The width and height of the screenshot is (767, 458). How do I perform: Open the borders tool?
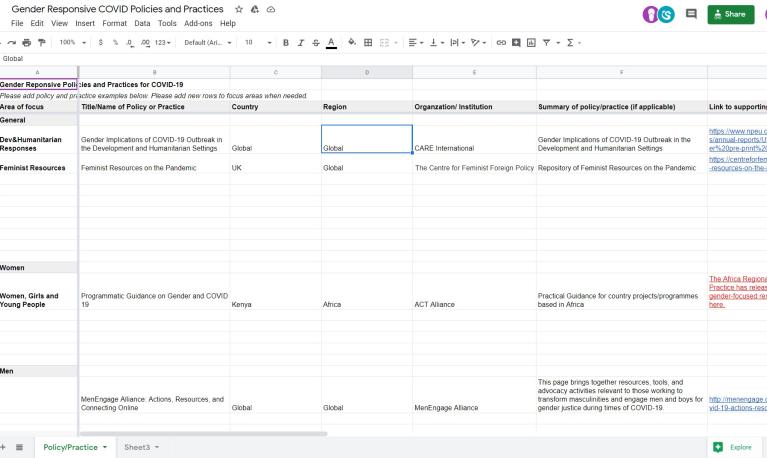pyautogui.click(x=368, y=43)
